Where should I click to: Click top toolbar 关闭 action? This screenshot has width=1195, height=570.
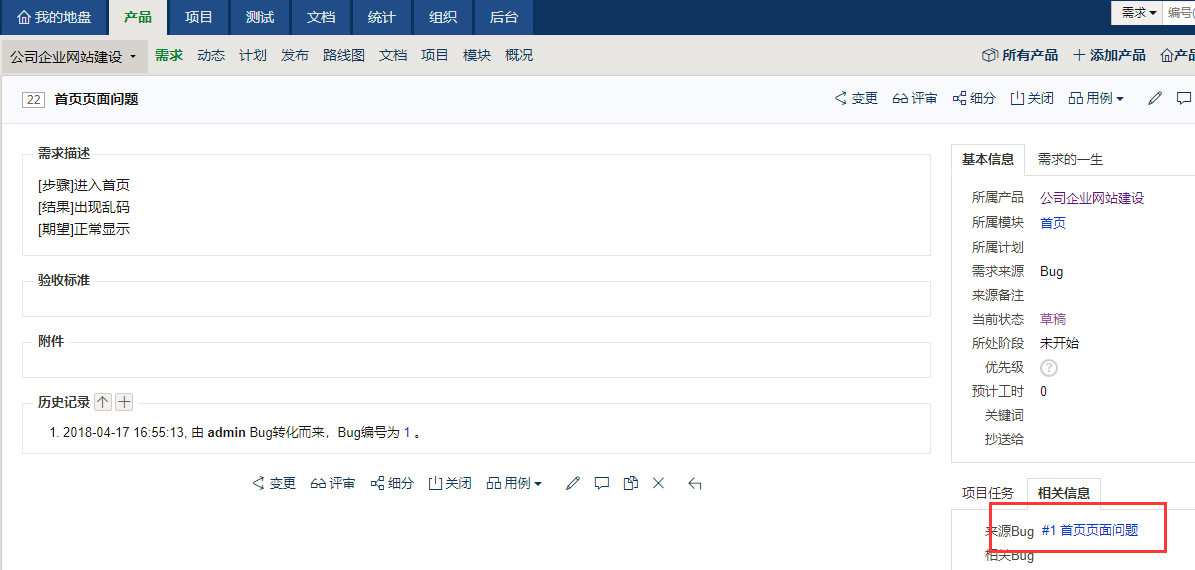point(1032,98)
